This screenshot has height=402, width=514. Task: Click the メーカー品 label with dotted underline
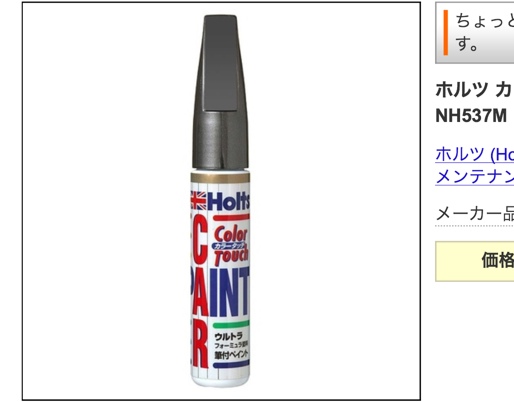[x=475, y=214]
